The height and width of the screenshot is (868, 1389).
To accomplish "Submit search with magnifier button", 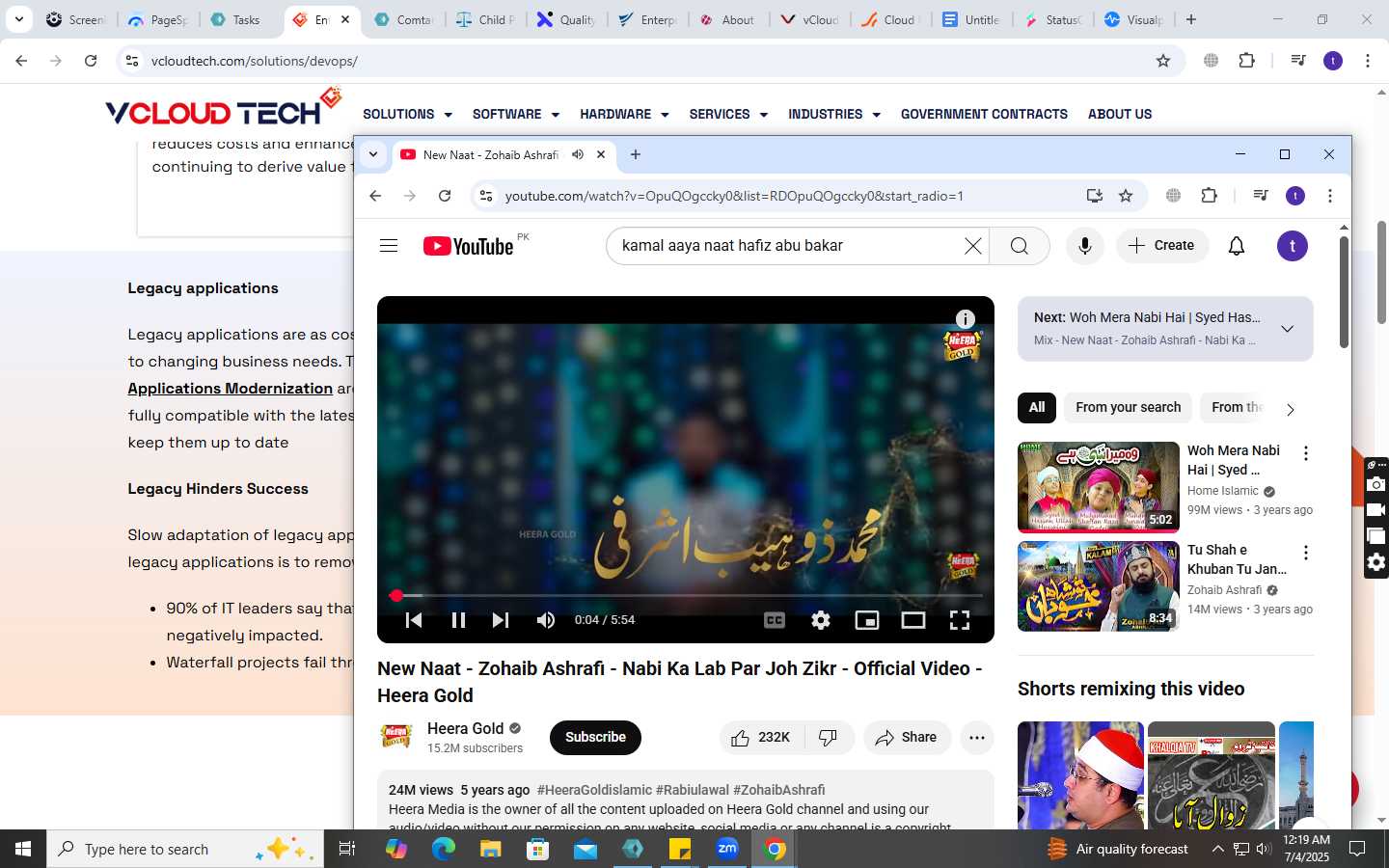I will click(x=1020, y=246).
